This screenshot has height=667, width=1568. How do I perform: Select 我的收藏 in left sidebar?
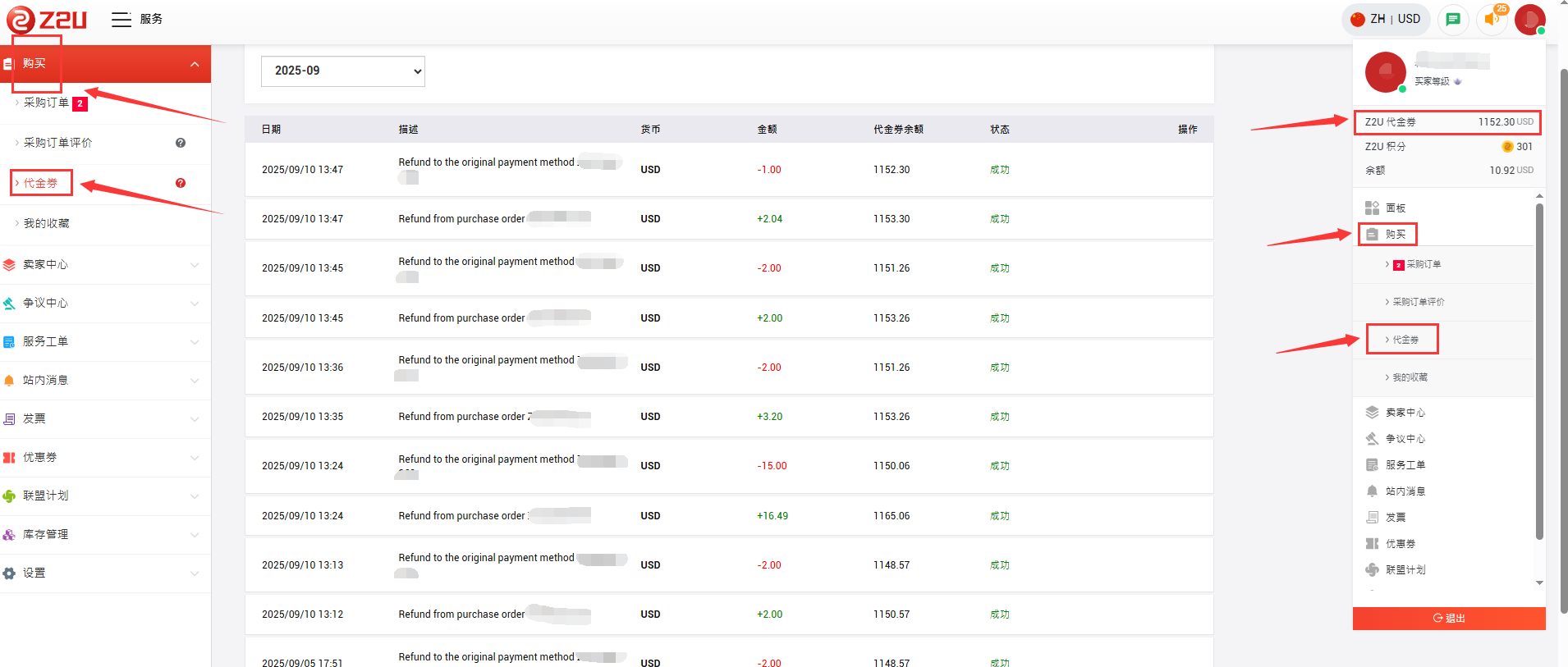click(x=46, y=223)
